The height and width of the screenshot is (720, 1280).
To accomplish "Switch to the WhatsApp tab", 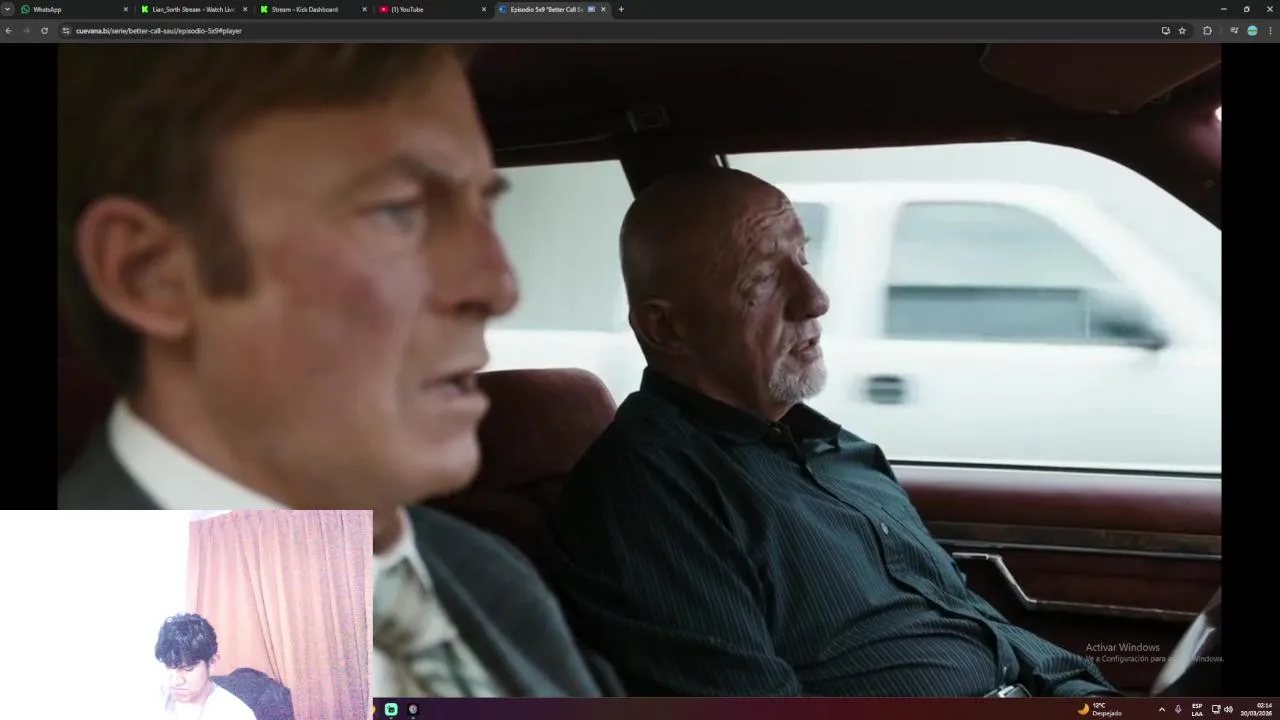I will [75, 9].
